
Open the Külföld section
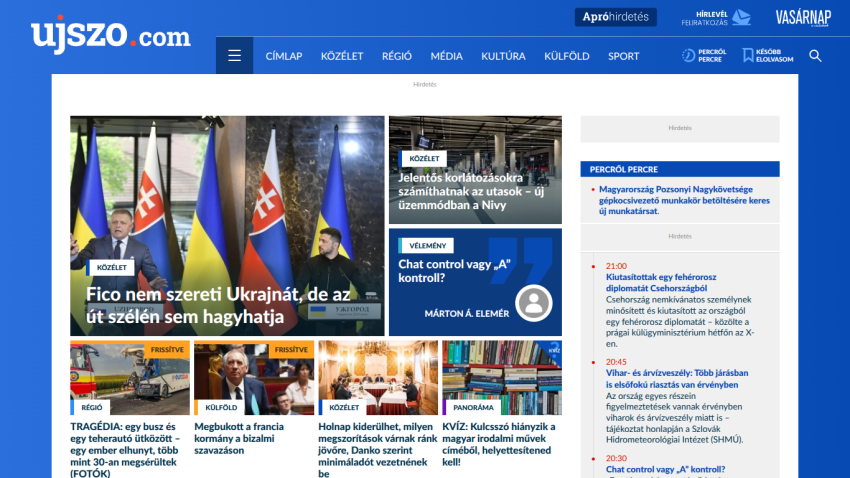(566, 56)
